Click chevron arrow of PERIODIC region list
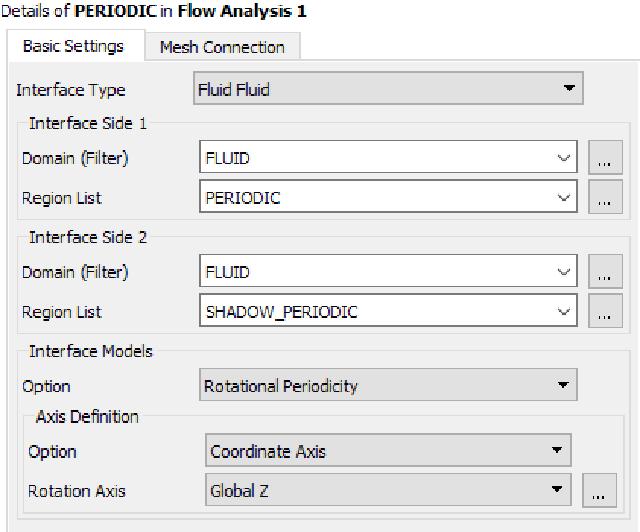The height and width of the screenshot is (532, 640). point(565,198)
